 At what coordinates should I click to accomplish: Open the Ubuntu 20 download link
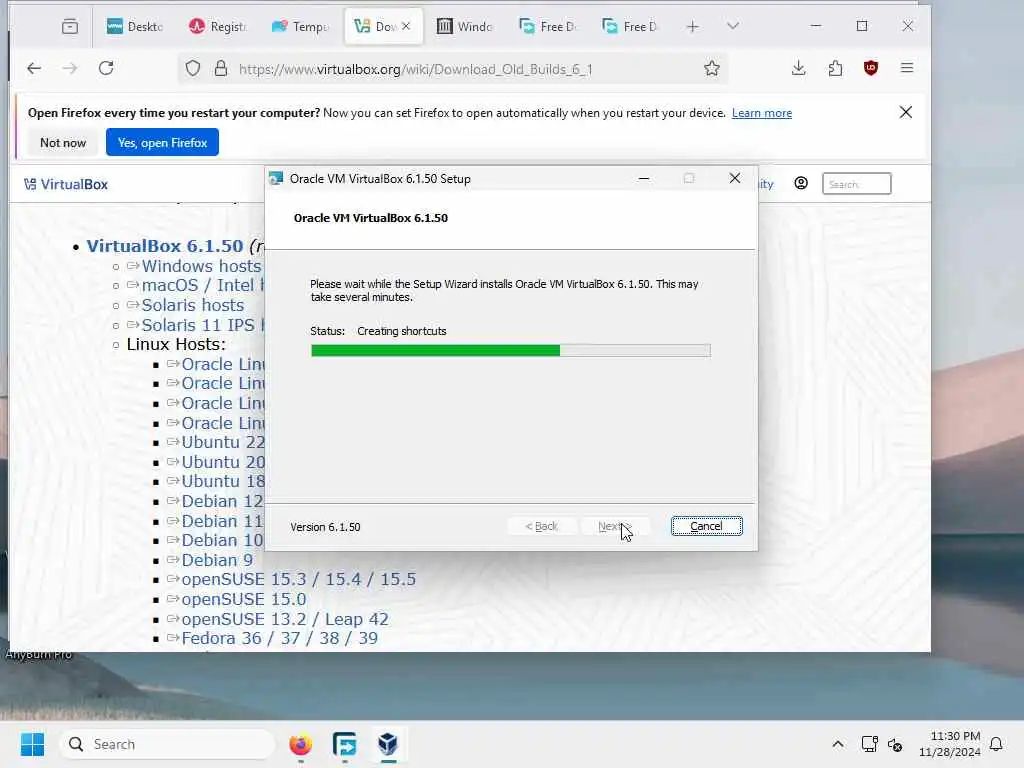pyautogui.click(x=223, y=462)
